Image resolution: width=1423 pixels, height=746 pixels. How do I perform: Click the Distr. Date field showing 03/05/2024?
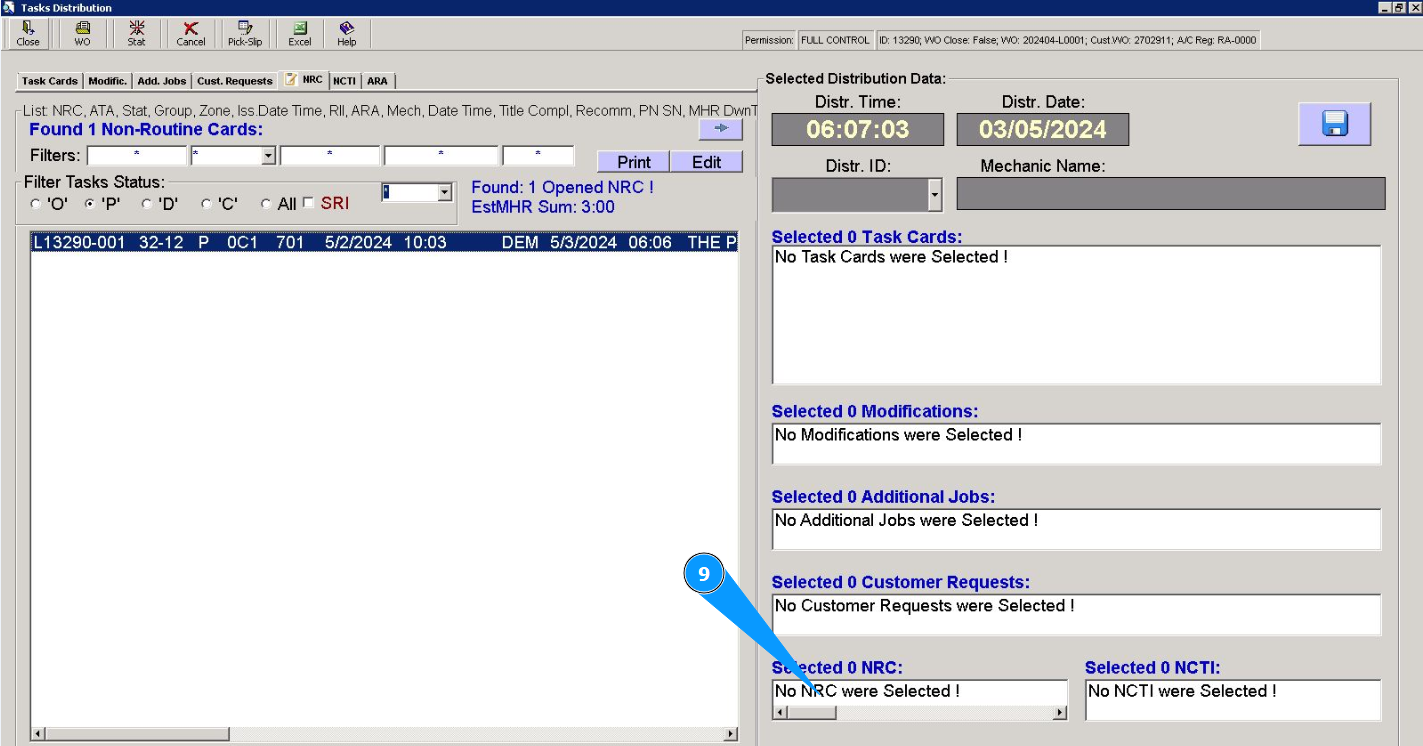[x=1043, y=130]
